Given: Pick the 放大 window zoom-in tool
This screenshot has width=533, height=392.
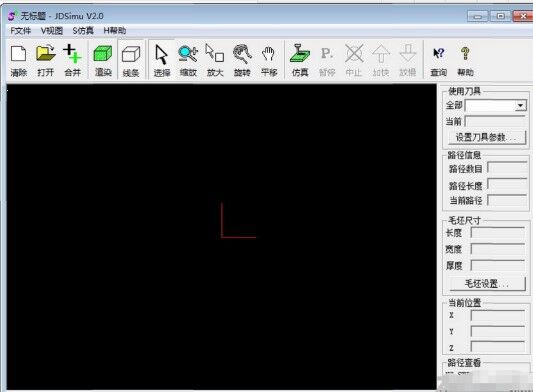Looking at the screenshot, I should coord(215,60).
